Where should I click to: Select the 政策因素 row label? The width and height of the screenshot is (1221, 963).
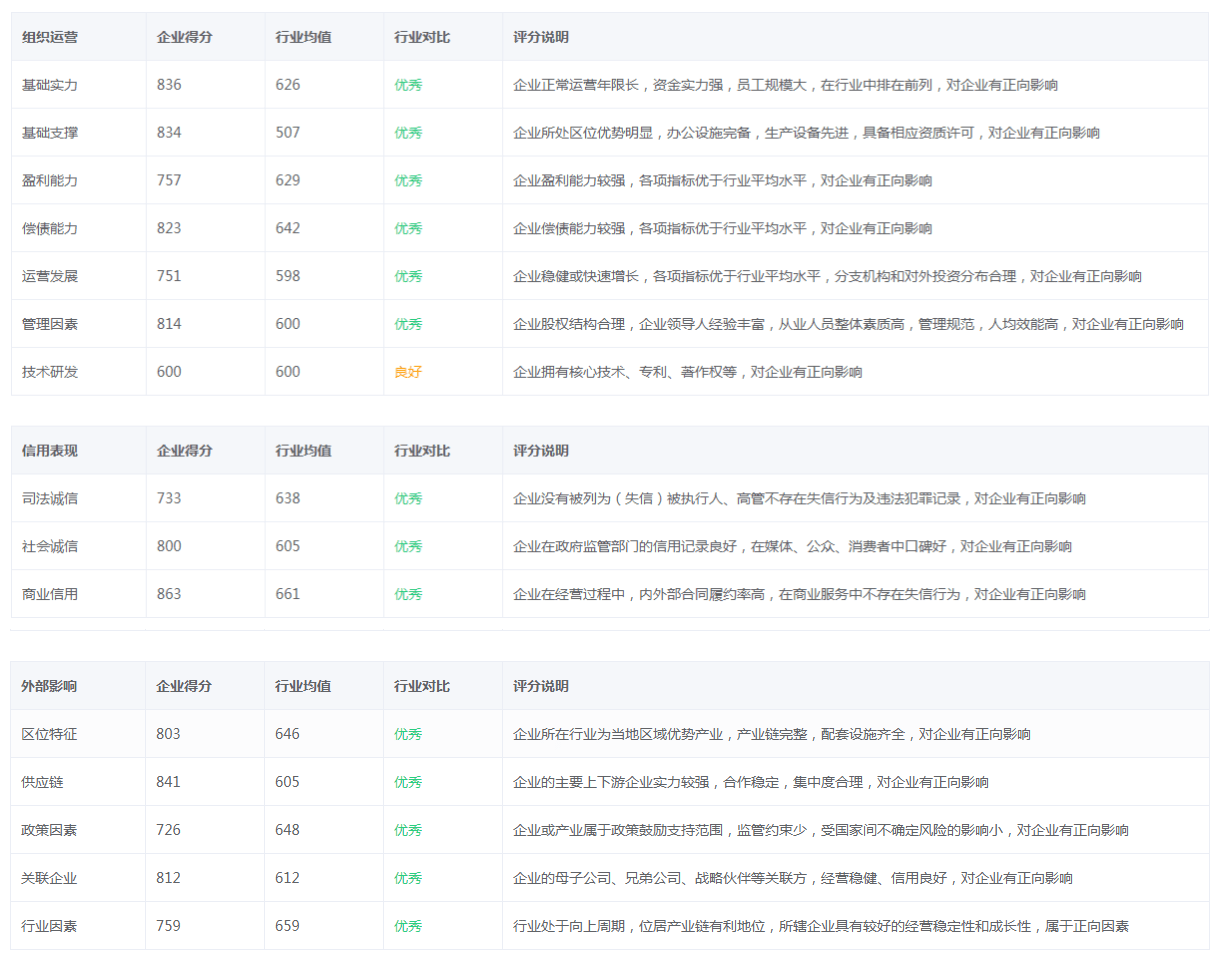coord(49,831)
